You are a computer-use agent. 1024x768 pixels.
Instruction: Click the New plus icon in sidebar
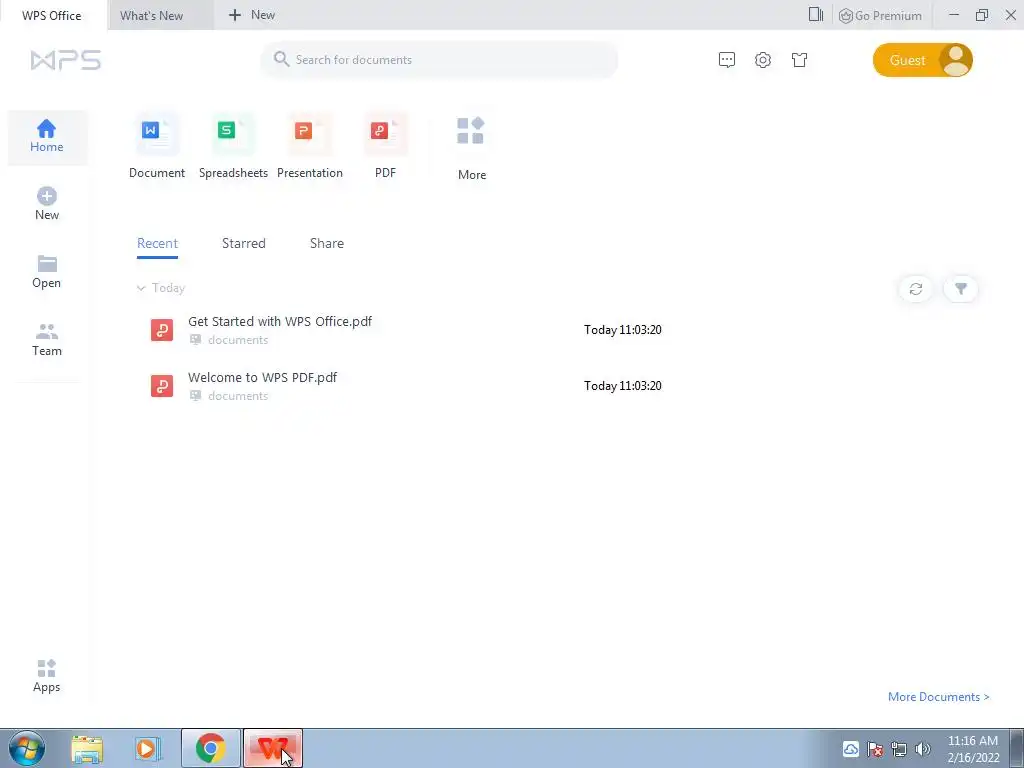pos(47,196)
